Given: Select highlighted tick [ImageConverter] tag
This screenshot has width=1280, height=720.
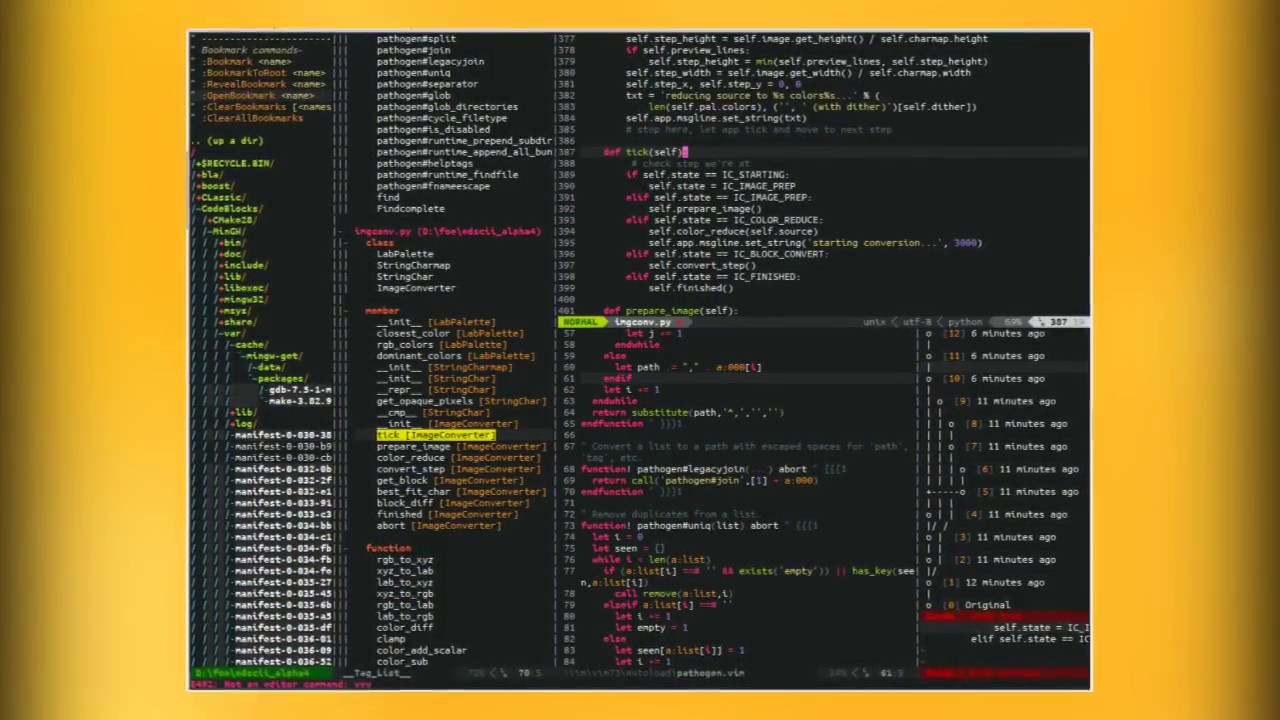Looking at the screenshot, I should [x=435, y=435].
